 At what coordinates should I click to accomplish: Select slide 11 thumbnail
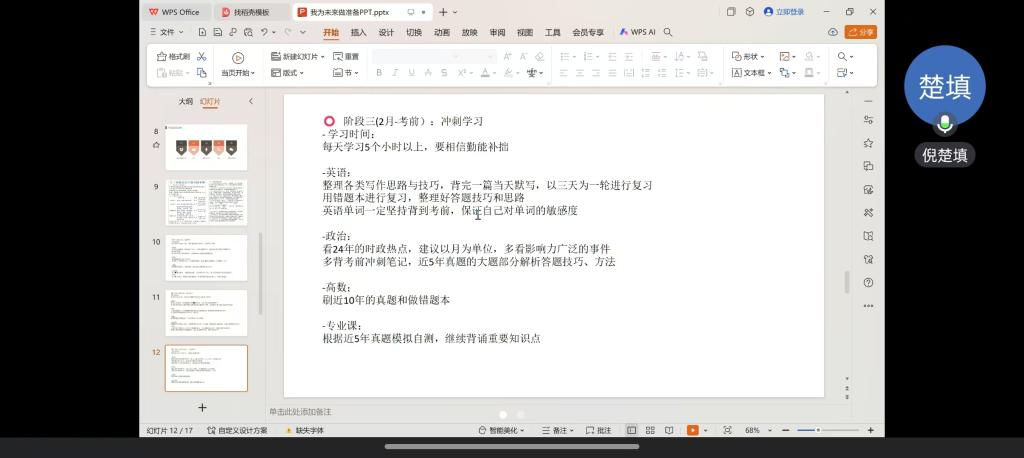pos(206,313)
